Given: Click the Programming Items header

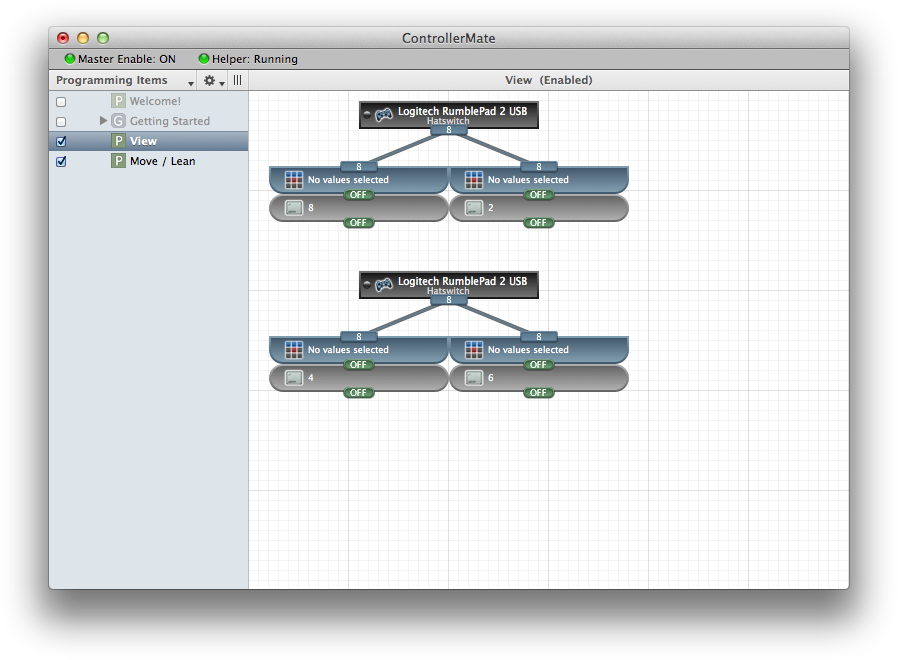Looking at the screenshot, I should tap(112, 80).
